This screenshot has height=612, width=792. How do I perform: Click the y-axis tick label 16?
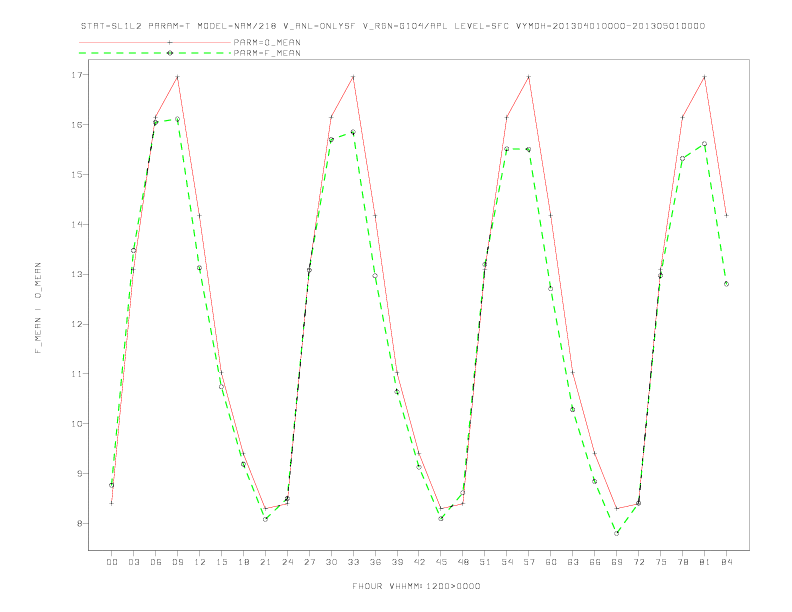(x=77, y=125)
